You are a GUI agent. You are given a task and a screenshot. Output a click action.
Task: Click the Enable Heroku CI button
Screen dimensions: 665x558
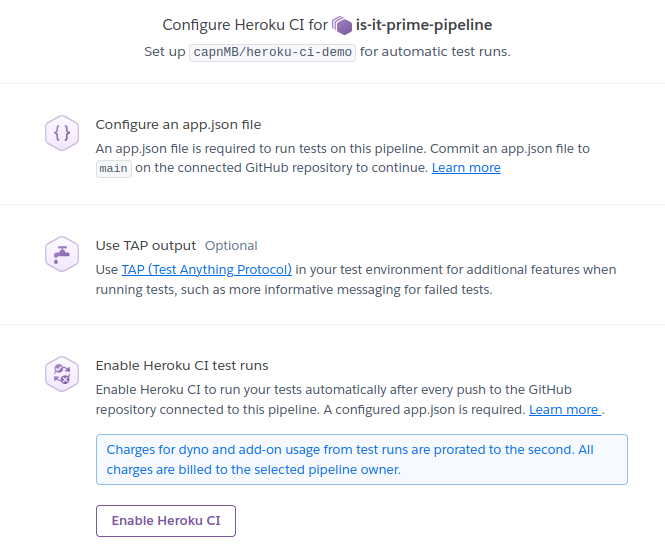tap(166, 521)
